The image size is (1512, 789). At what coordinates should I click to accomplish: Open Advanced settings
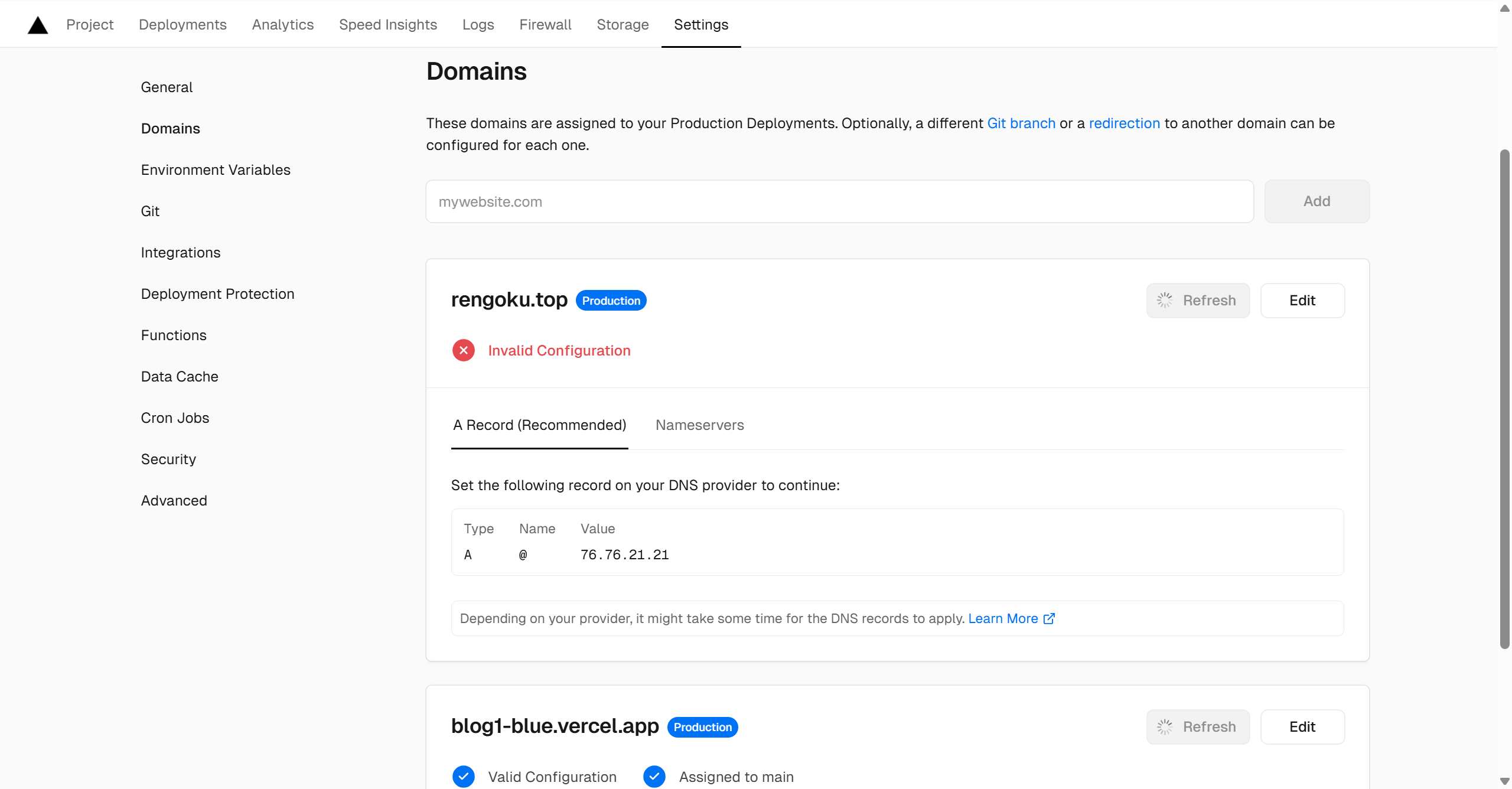click(174, 501)
